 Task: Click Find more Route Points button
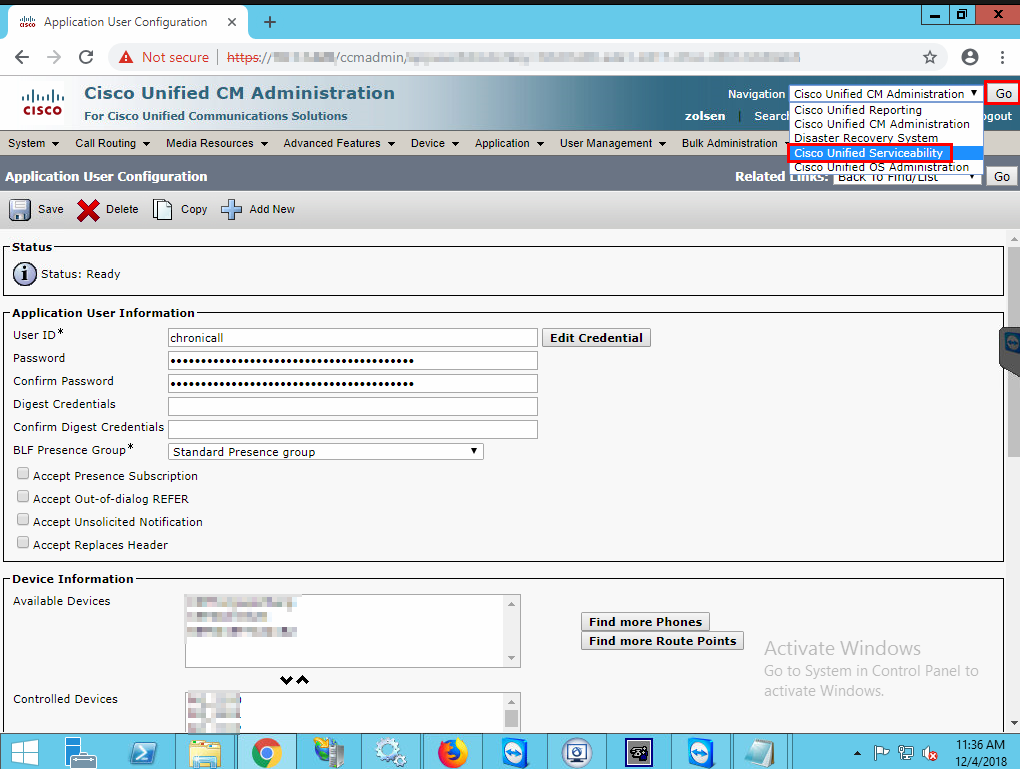[x=662, y=641]
